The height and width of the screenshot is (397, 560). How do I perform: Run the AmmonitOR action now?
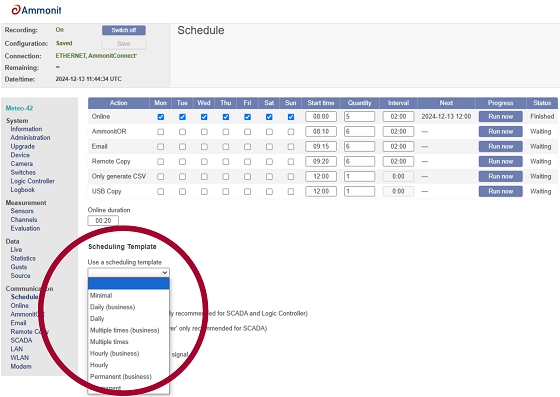click(x=500, y=132)
